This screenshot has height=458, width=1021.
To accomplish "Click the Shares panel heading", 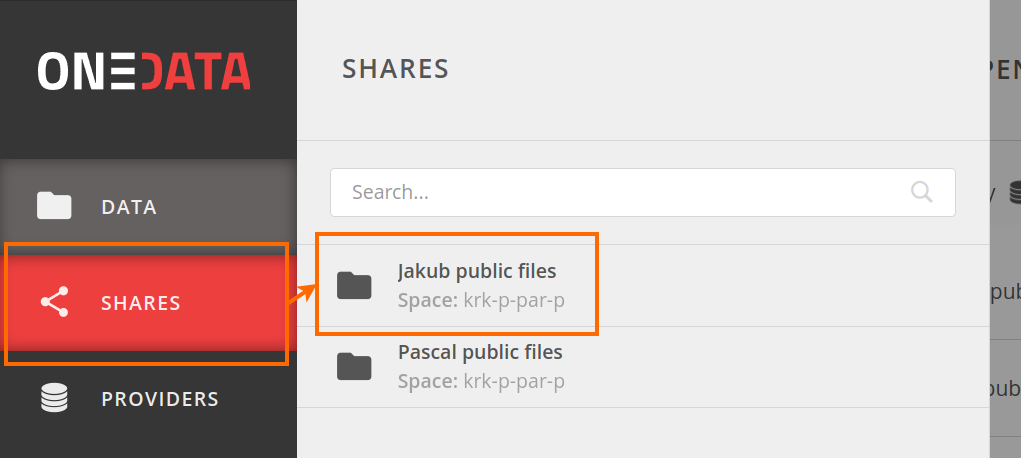I will pyautogui.click(x=396, y=69).
